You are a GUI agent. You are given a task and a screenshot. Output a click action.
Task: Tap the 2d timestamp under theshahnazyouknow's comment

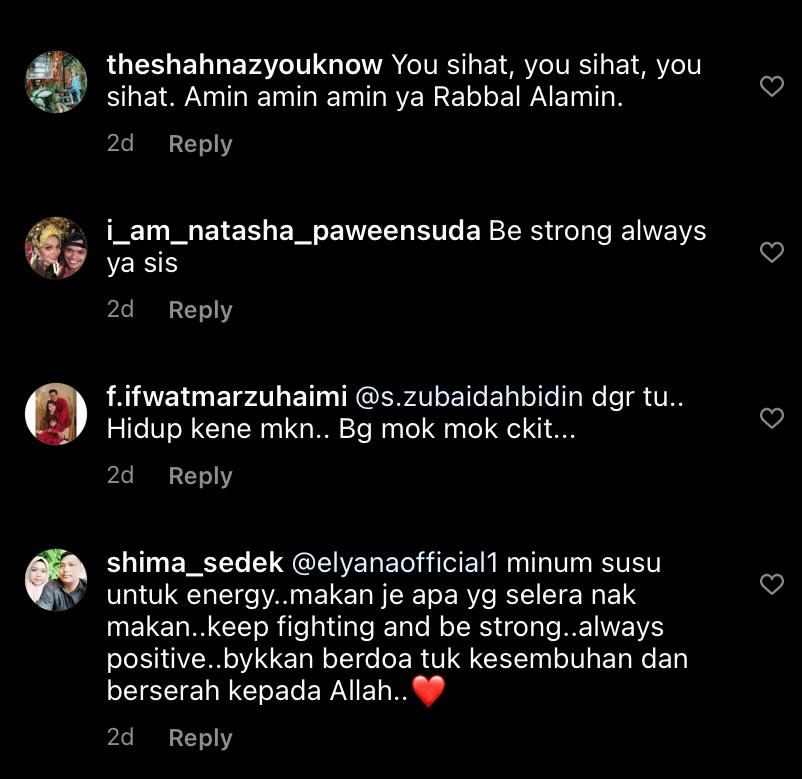coord(120,144)
